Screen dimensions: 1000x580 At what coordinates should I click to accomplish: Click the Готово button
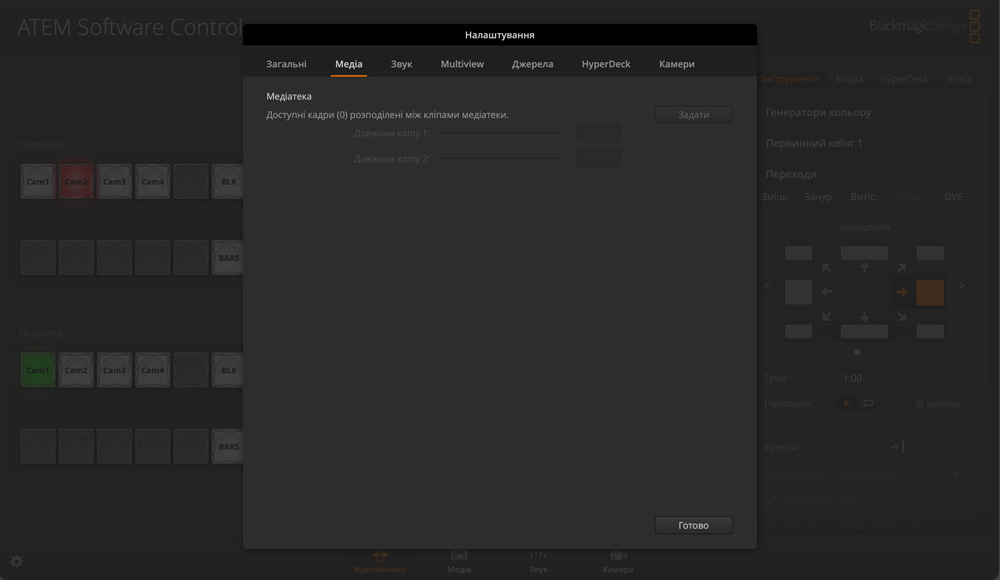(x=693, y=525)
